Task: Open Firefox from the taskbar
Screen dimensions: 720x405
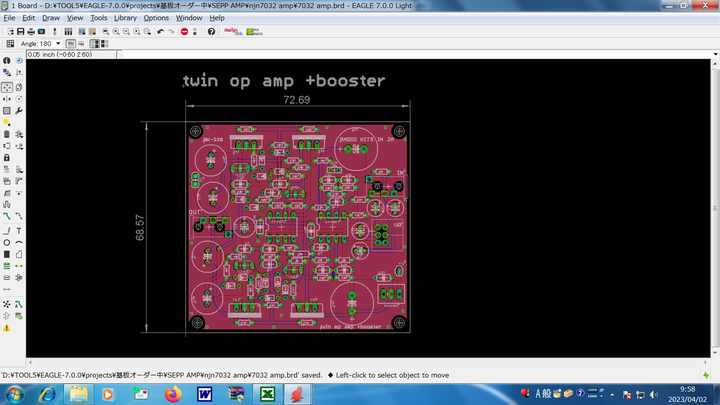Action: [x=173, y=394]
